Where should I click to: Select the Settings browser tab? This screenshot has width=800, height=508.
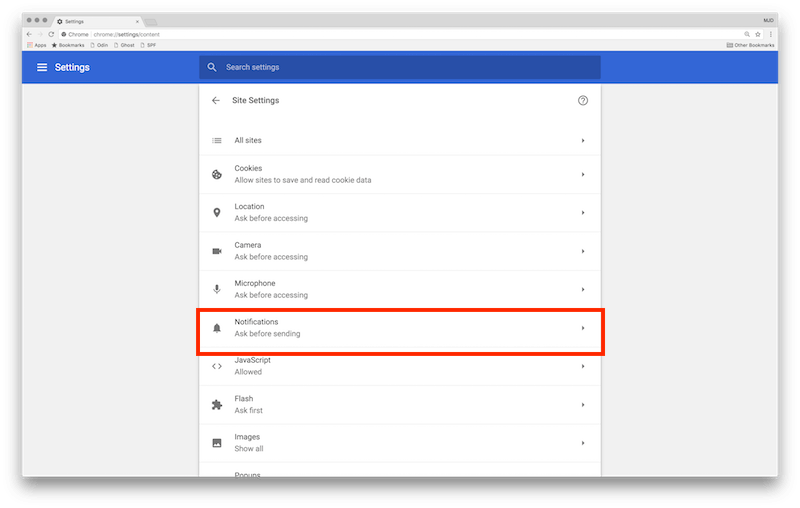tap(97, 21)
